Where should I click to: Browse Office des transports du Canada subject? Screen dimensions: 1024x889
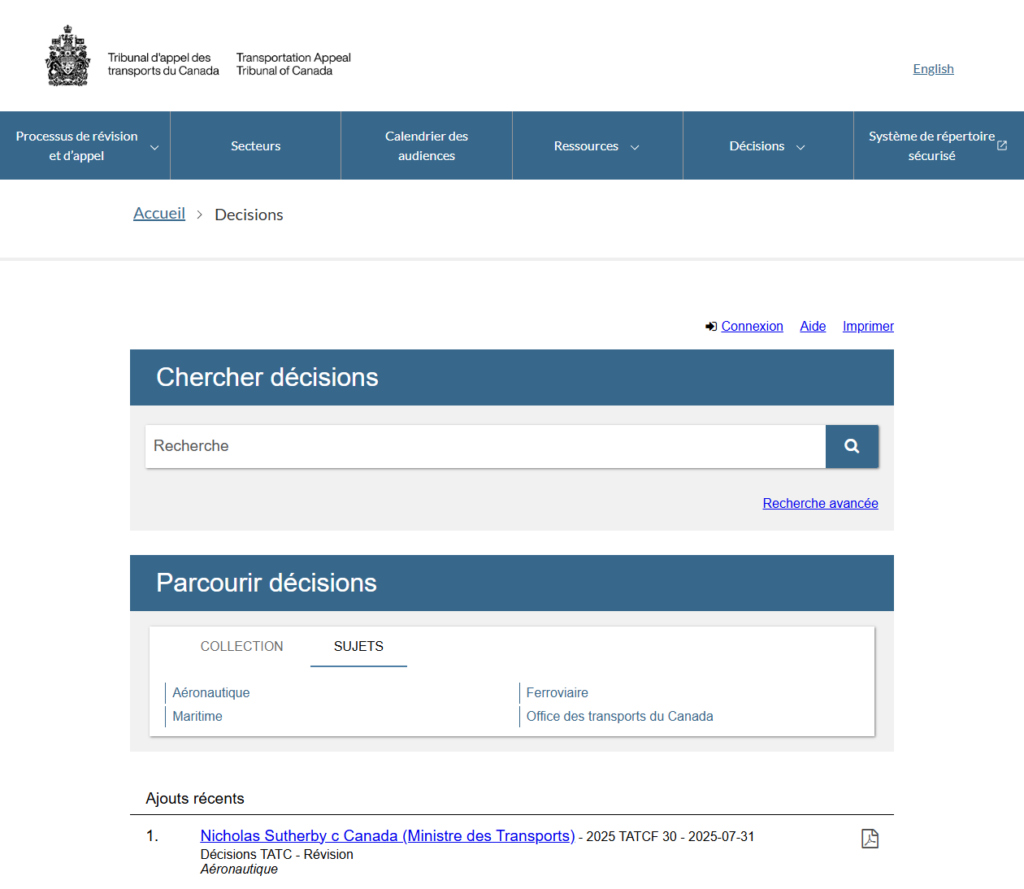coord(619,717)
